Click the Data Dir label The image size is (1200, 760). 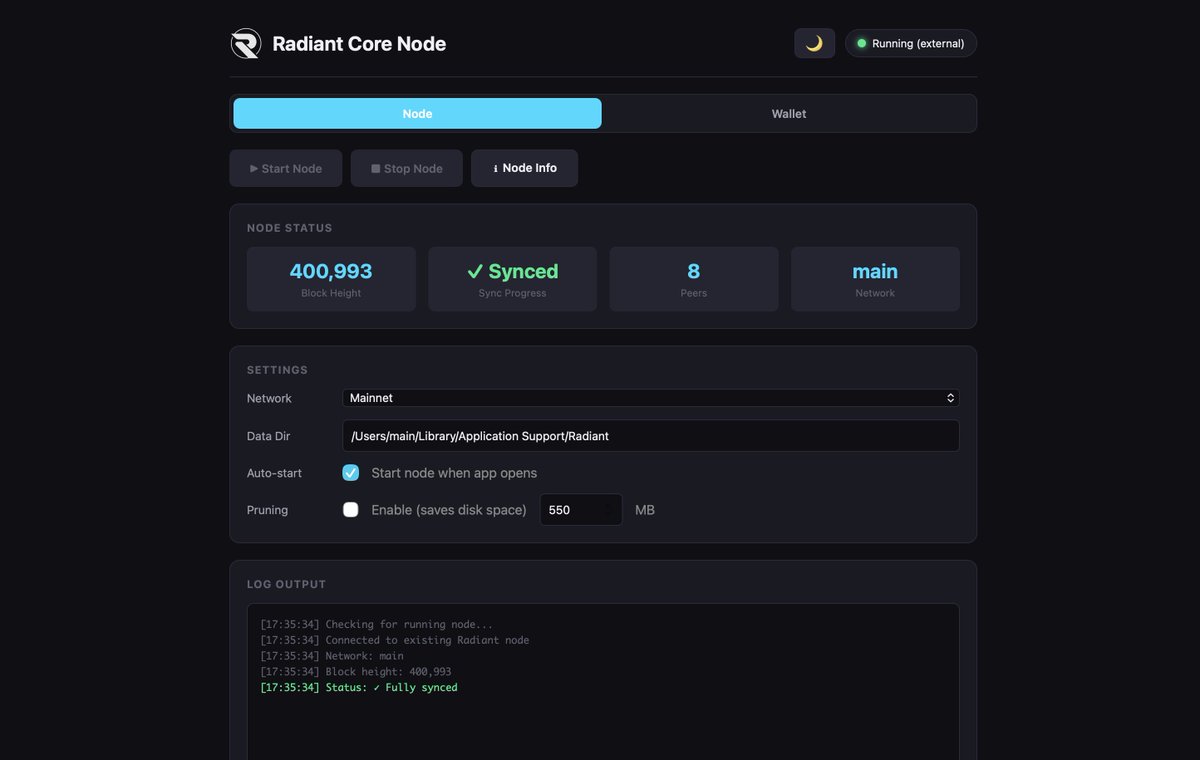[269, 436]
